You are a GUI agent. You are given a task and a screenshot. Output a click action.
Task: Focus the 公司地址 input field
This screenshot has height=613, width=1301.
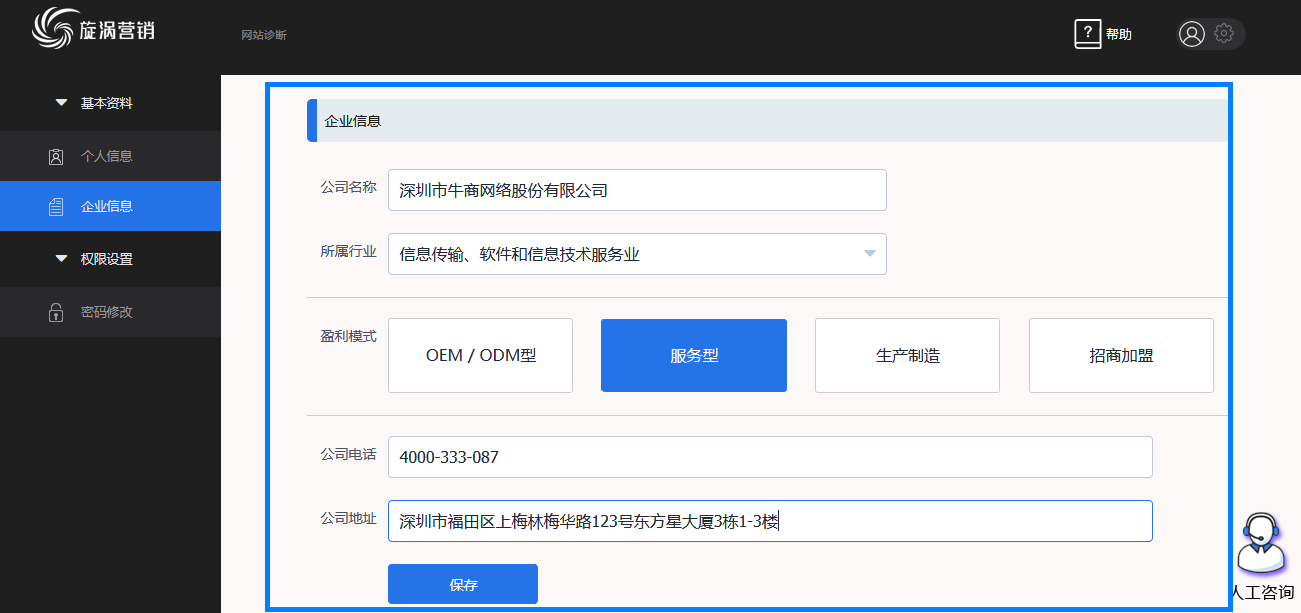click(x=770, y=521)
